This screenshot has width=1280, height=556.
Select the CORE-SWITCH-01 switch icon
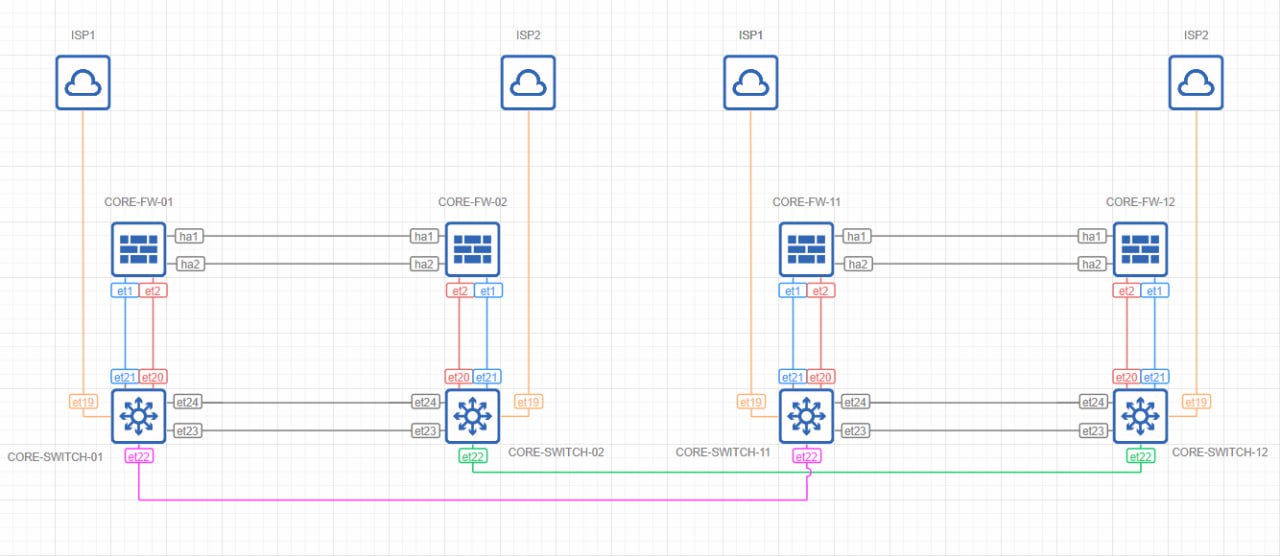(139, 416)
